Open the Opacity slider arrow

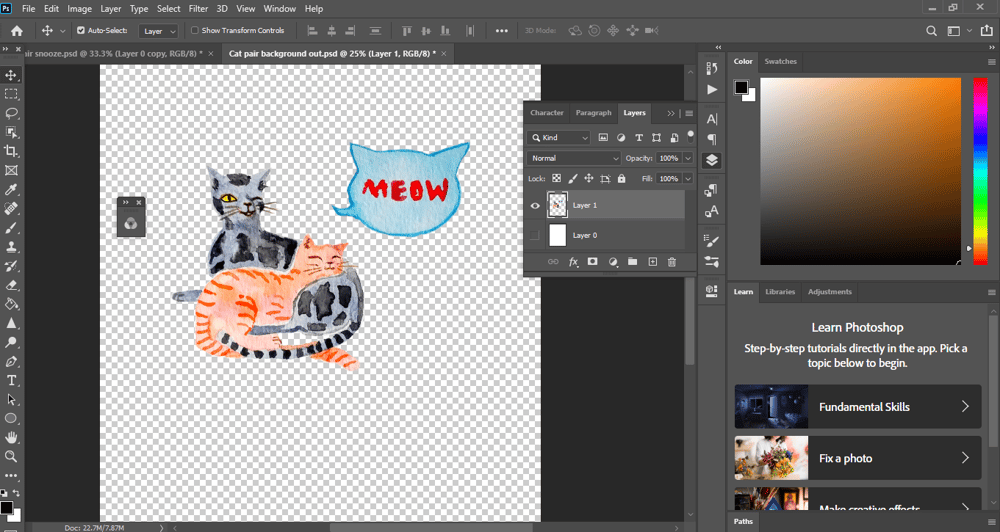click(688, 158)
